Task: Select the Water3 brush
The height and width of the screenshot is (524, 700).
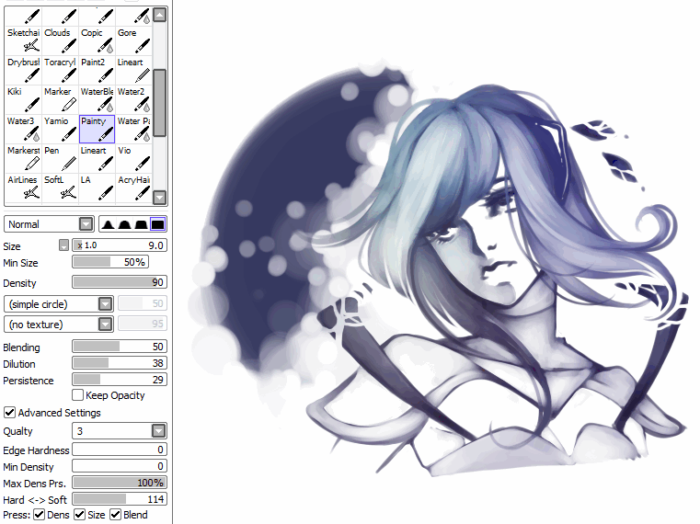Action: pyautogui.click(x=23, y=129)
